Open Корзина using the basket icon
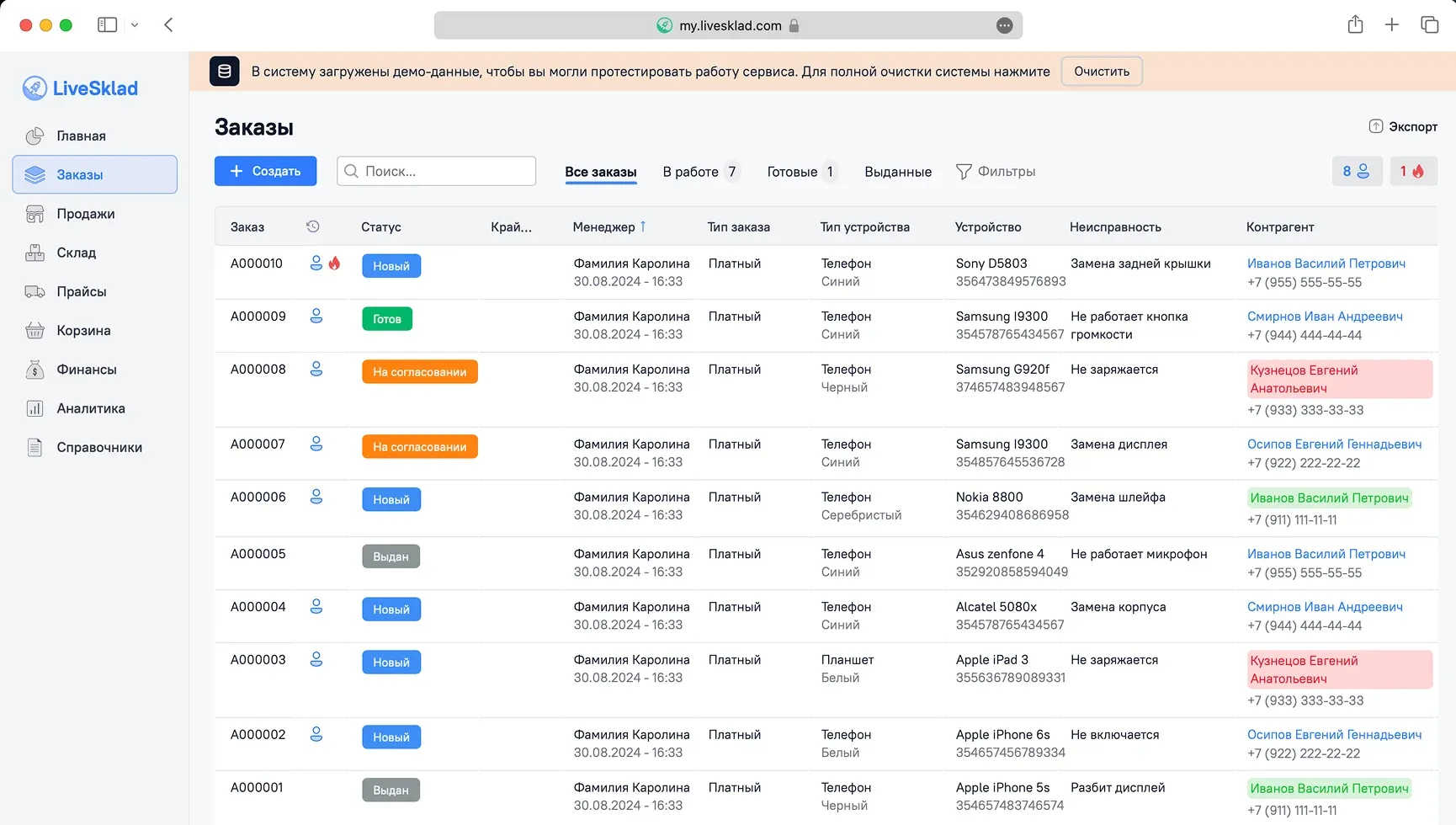The width and height of the screenshot is (1456, 825). pyautogui.click(x=35, y=330)
